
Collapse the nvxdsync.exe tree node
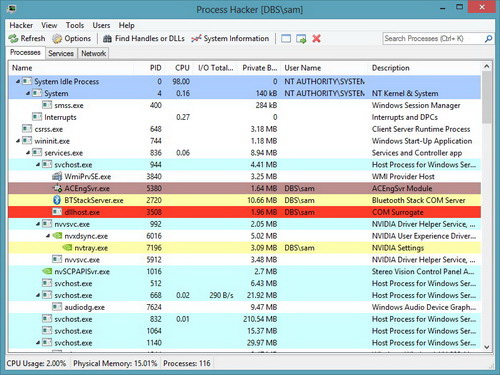tap(48, 236)
